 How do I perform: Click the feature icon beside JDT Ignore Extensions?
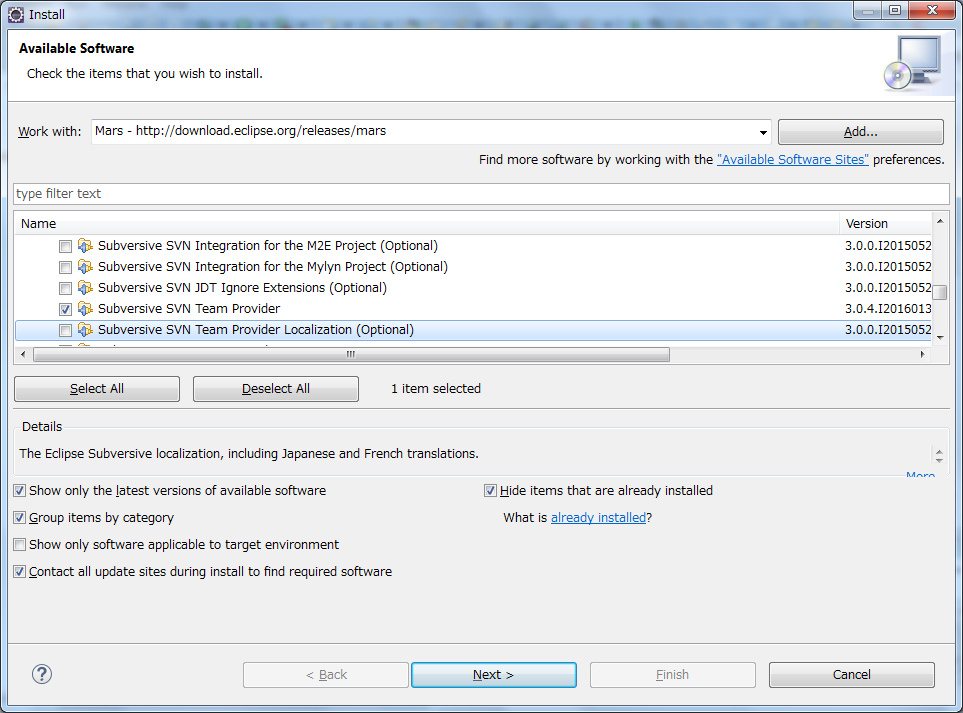point(85,287)
